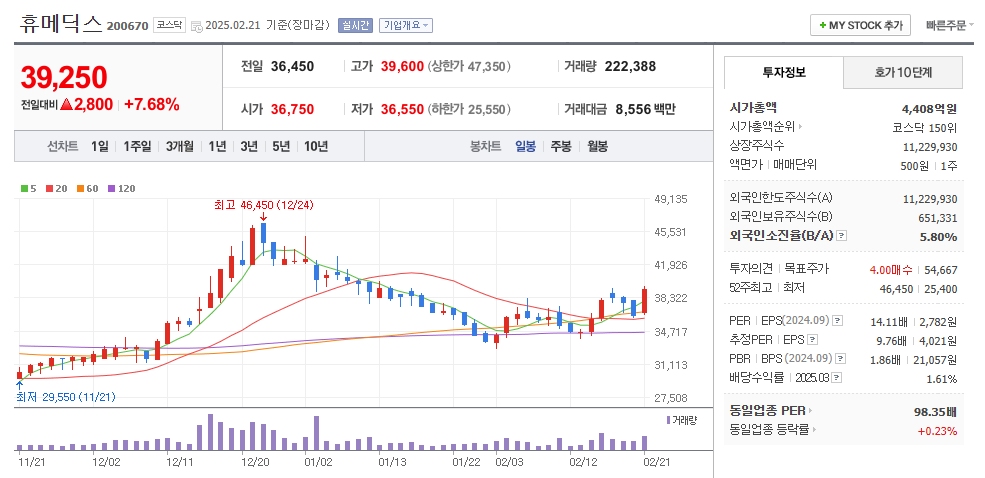Show the 주봉 candlestick chart
985x478 pixels.
(x=561, y=146)
